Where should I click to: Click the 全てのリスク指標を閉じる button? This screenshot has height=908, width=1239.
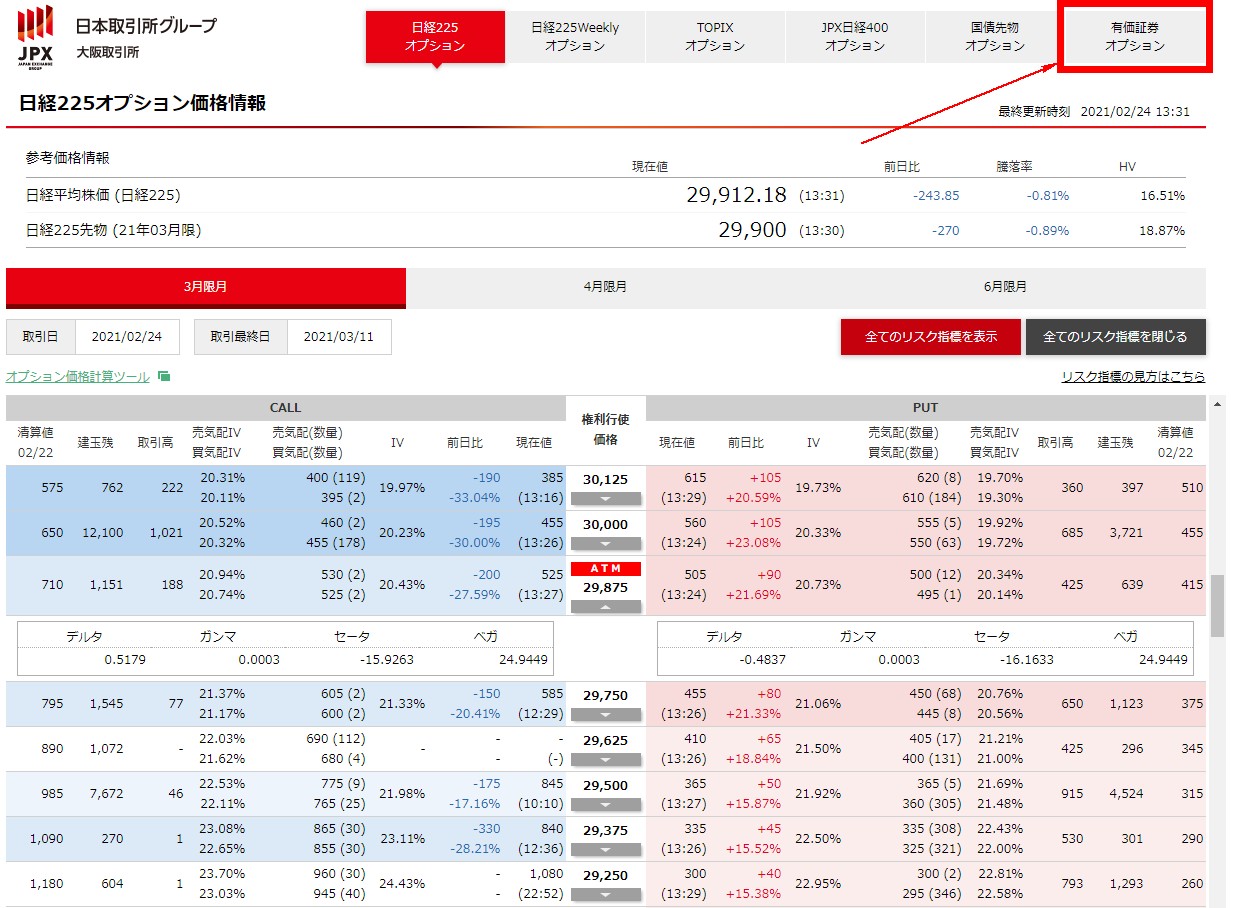pos(1115,337)
